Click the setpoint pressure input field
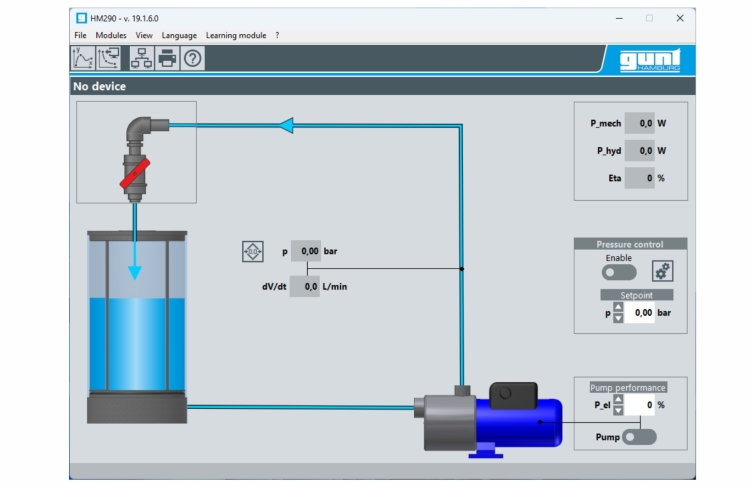The width and height of the screenshot is (755, 488). tap(639, 313)
